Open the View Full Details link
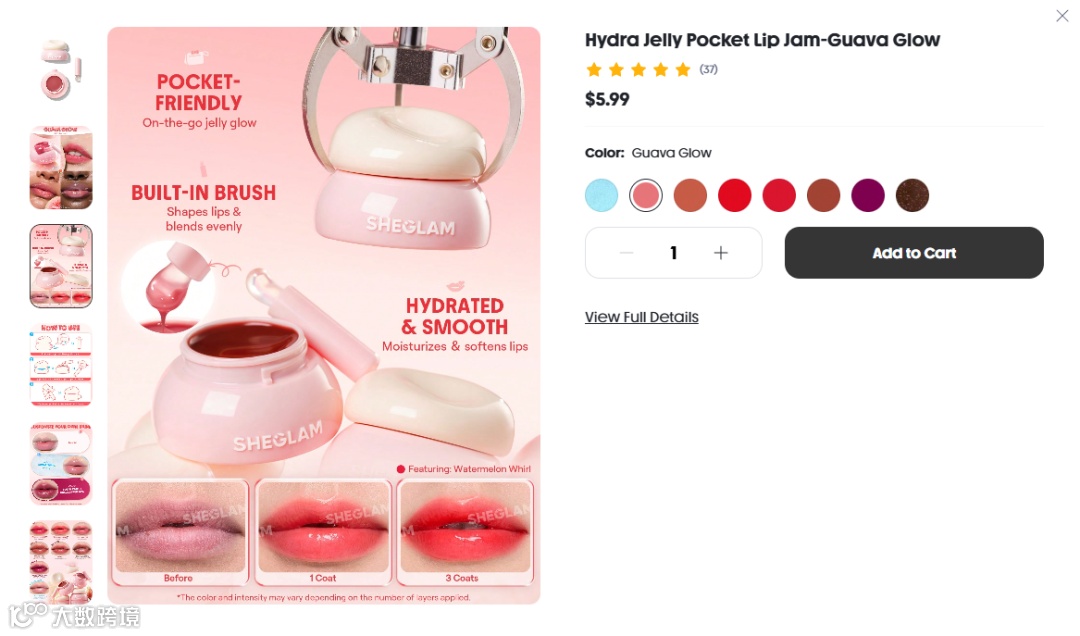 641,317
